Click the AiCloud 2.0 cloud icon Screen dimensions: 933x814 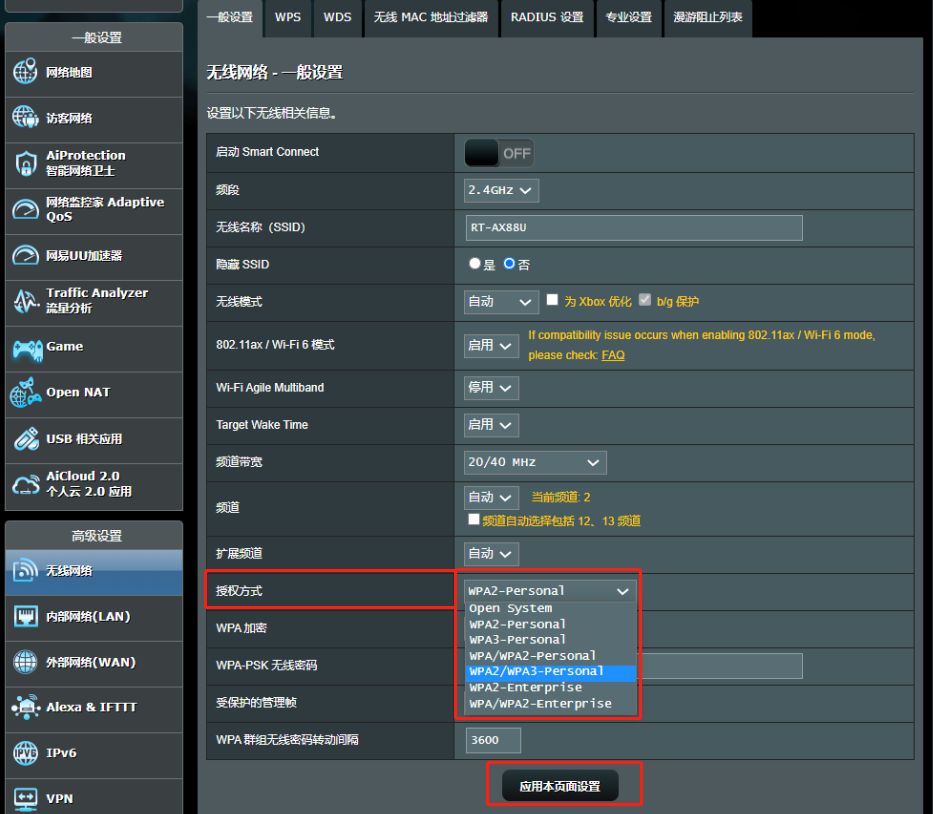[26, 484]
